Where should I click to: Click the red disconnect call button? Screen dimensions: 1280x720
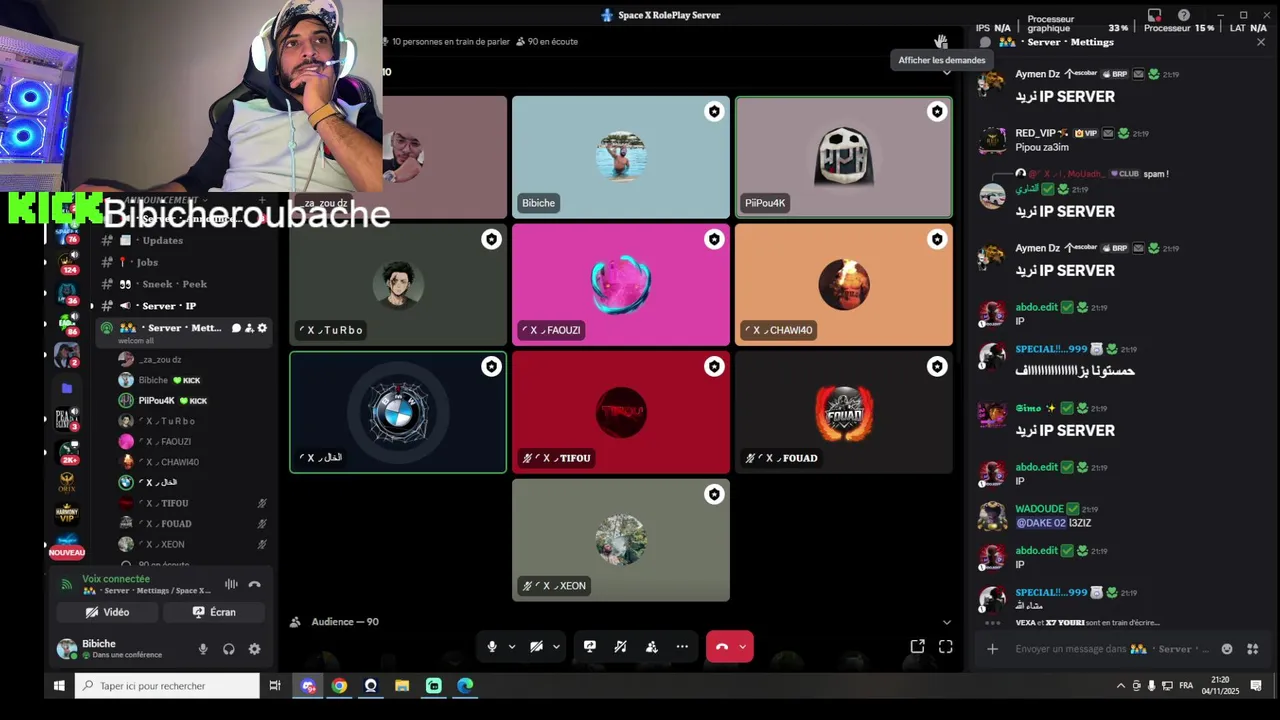721,647
